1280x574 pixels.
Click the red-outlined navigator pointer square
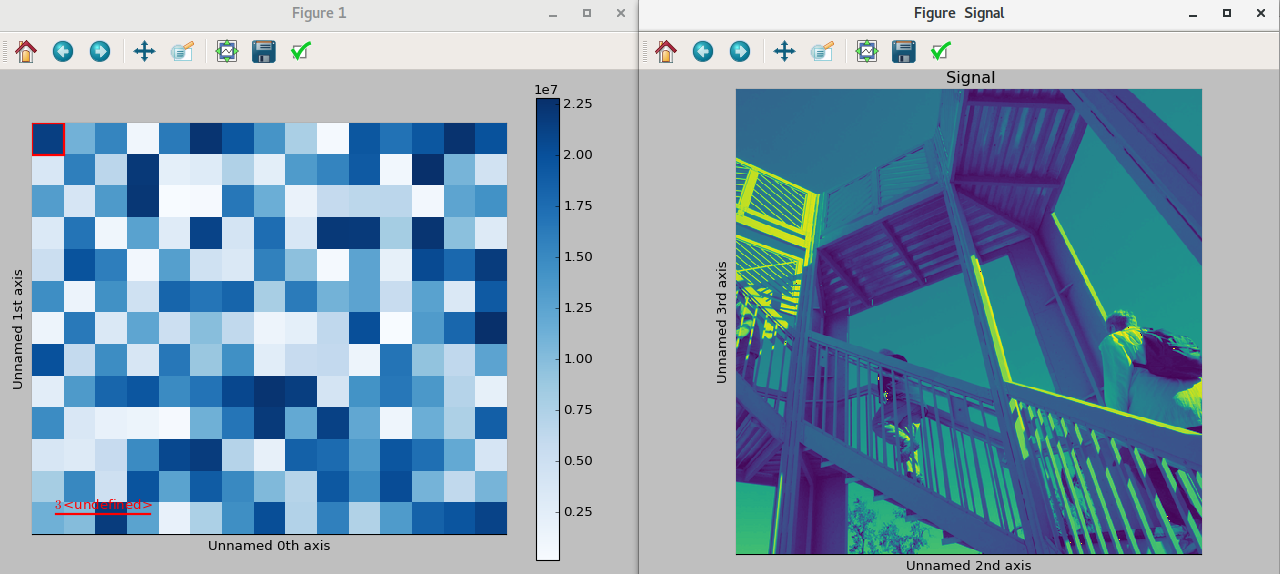(x=48, y=139)
